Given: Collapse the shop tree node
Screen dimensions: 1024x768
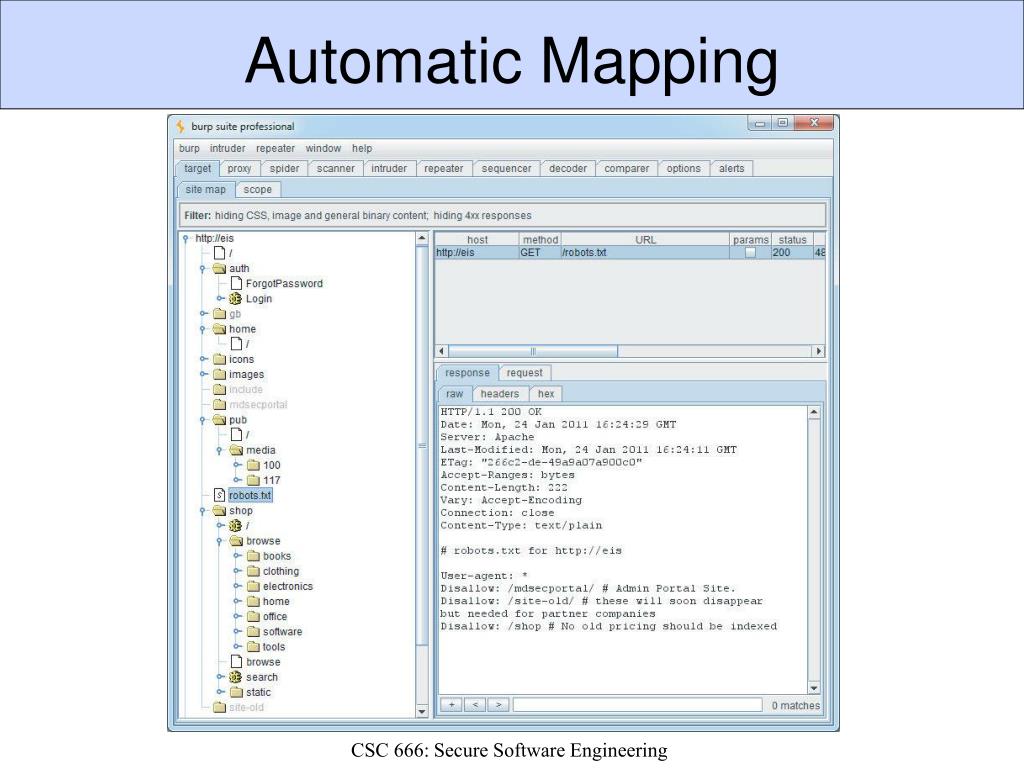Looking at the screenshot, I should [203, 511].
